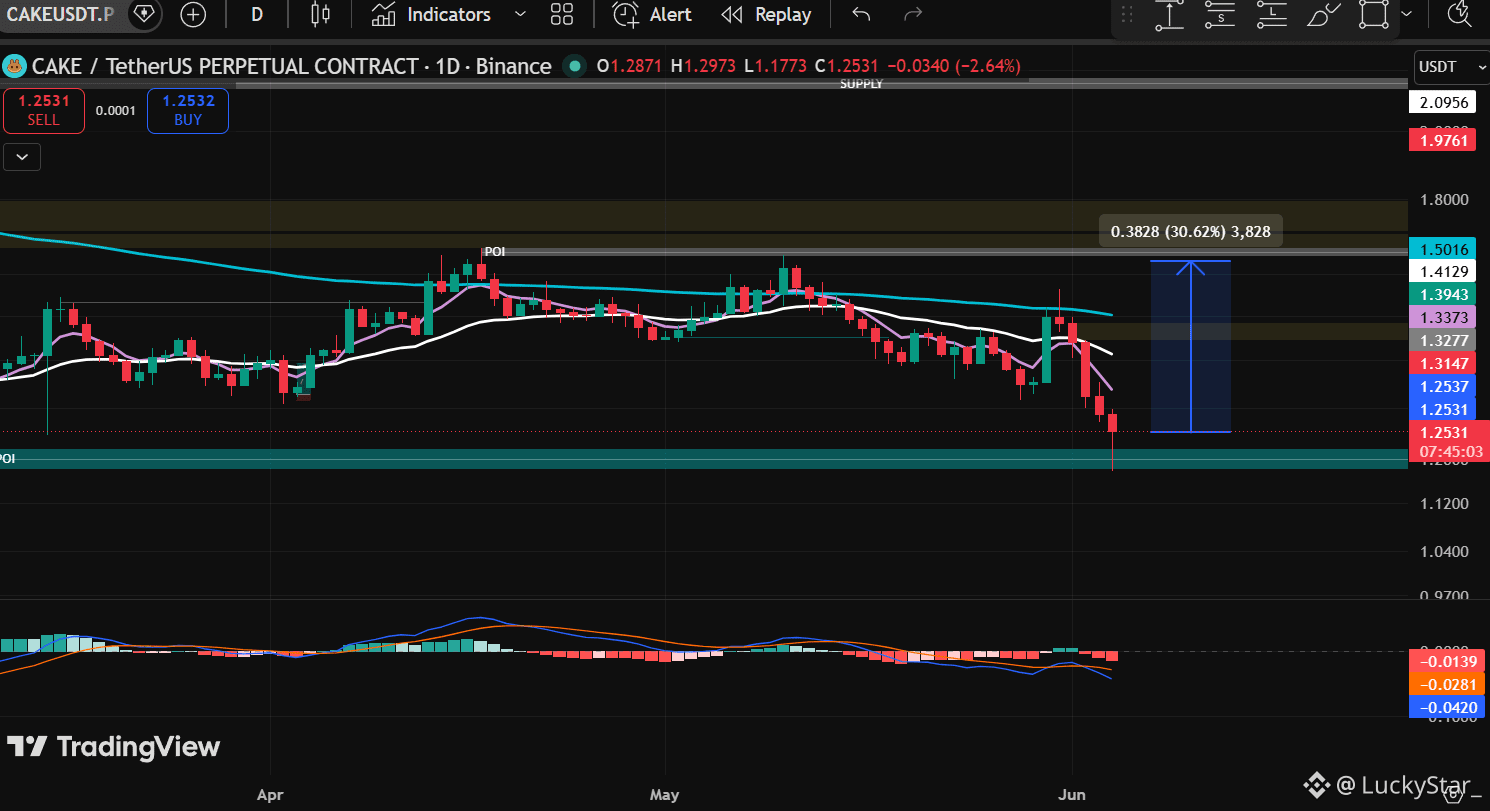Open chart settings hexagon icon at bottom right

coord(1452,794)
